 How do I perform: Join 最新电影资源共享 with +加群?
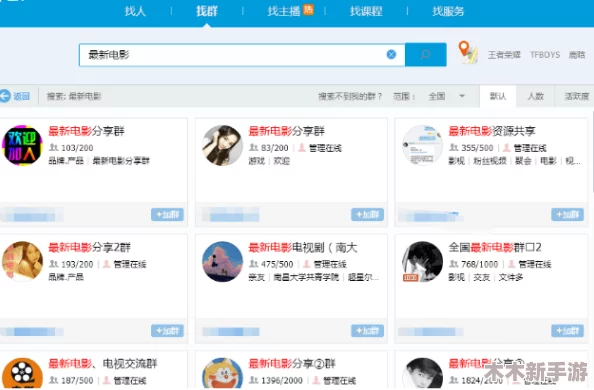click(567, 215)
